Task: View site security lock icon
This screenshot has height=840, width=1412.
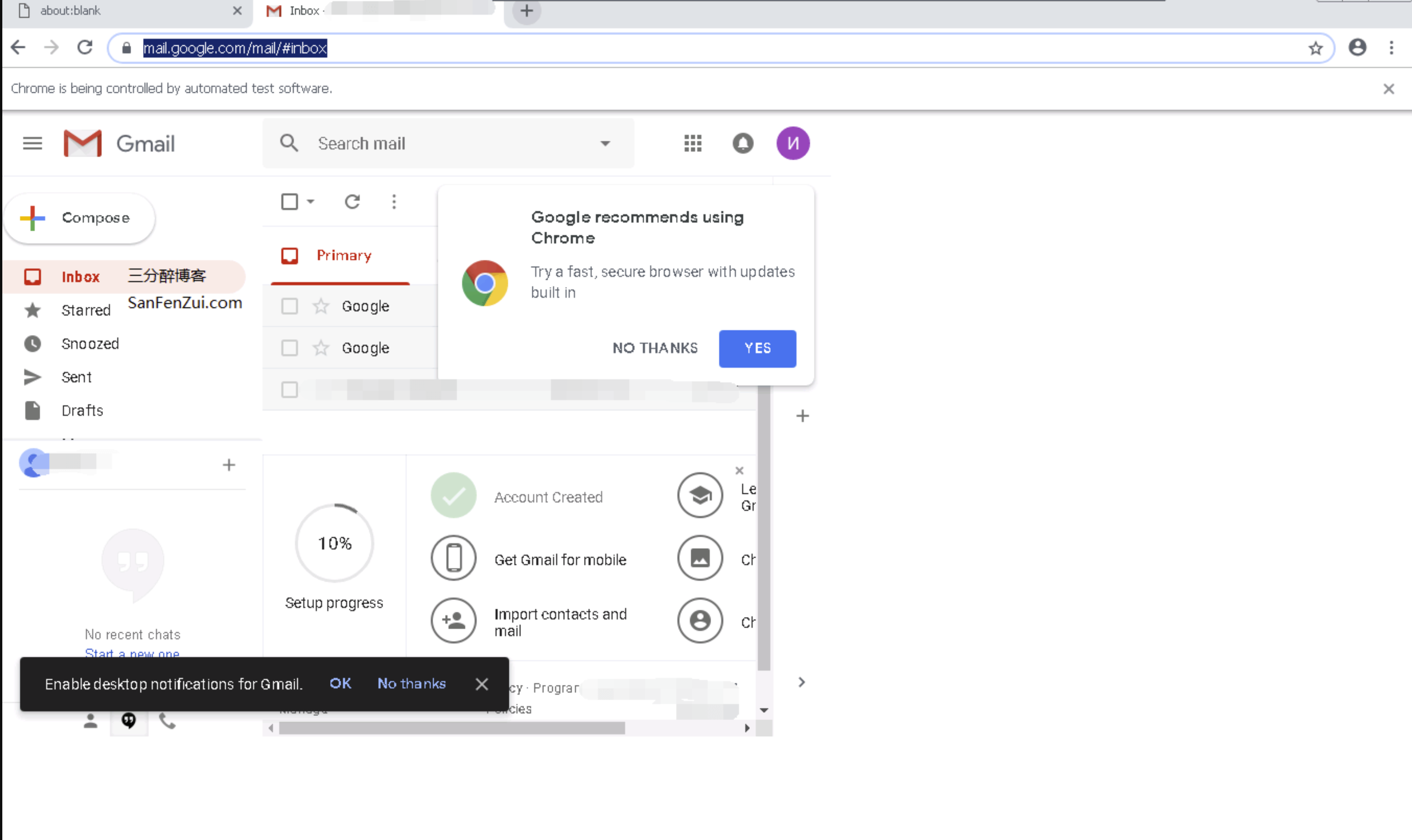Action: click(127, 48)
